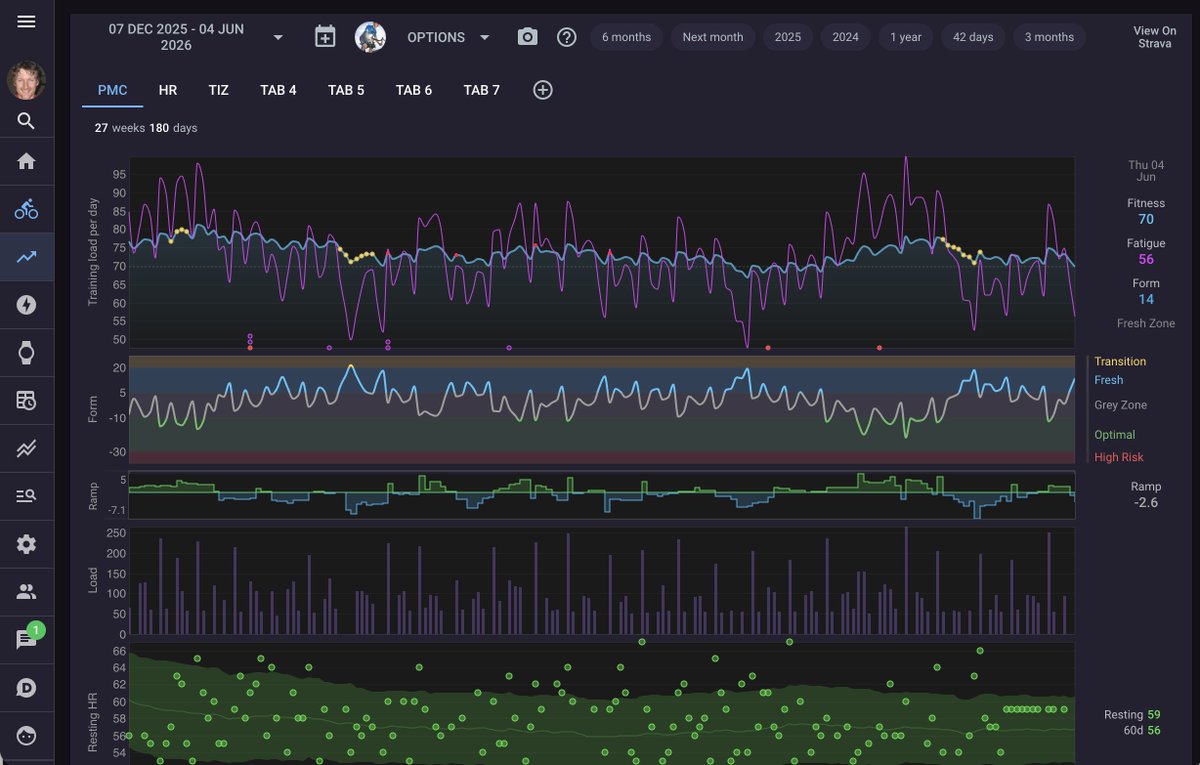
Task: Open the help question mark icon
Action: pyautogui.click(x=567, y=37)
